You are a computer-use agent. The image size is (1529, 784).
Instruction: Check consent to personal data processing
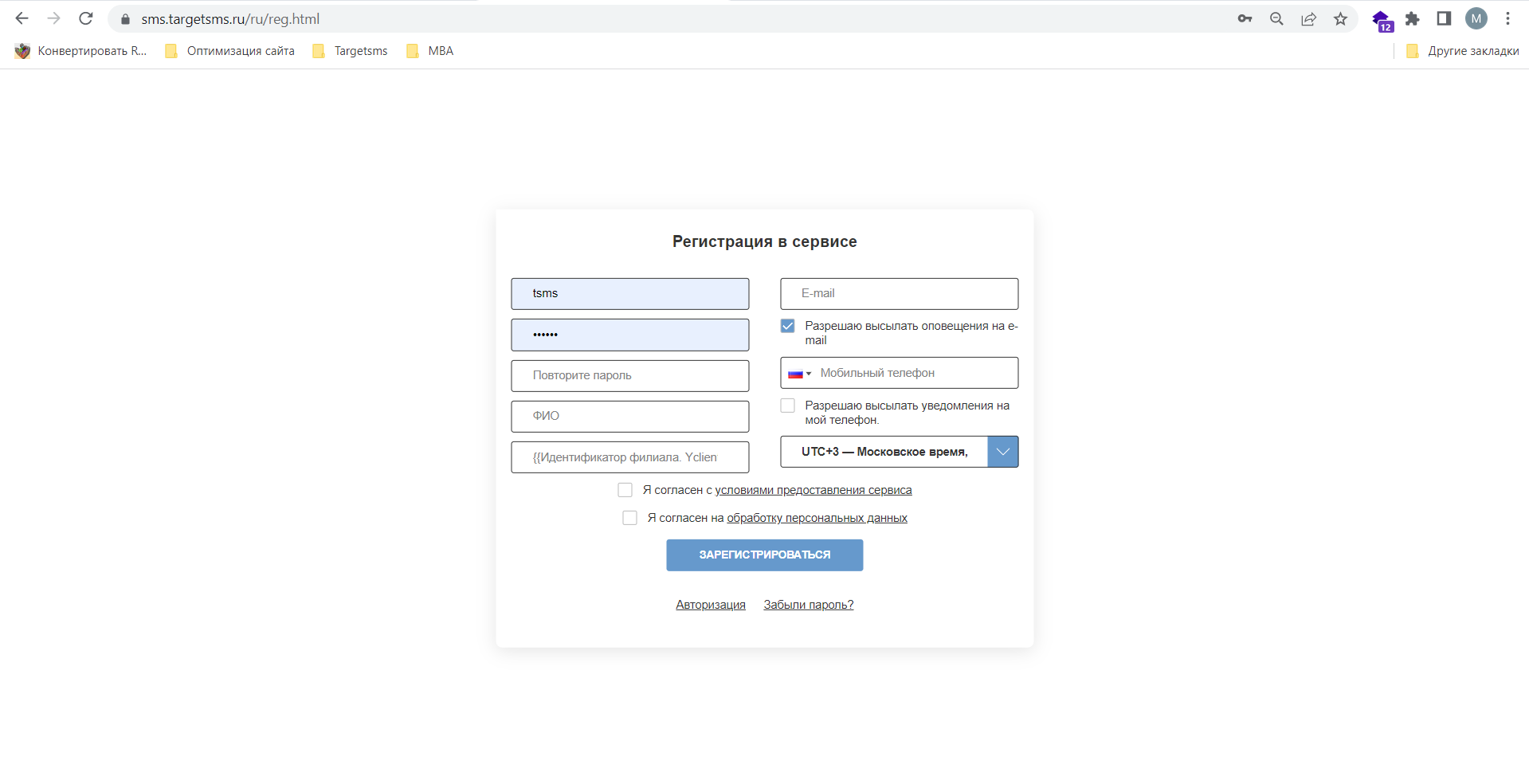click(x=630, y=518)
